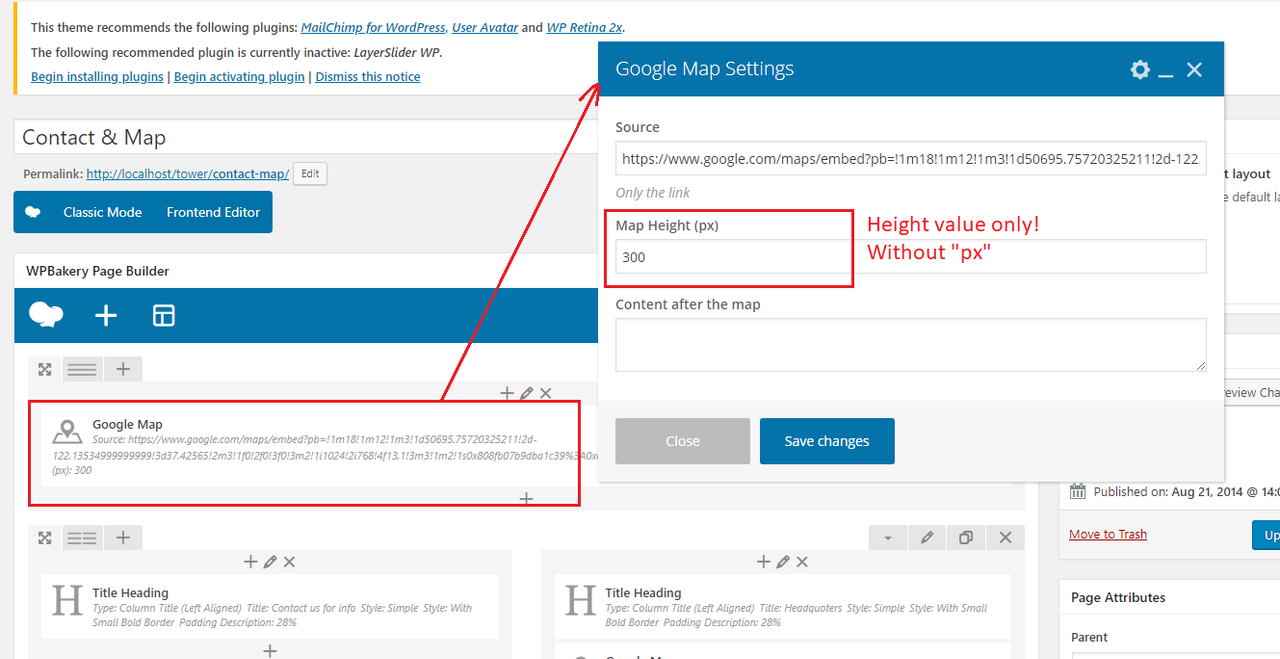
Task: Dismiss this notice link
Action: click(x=368, y=77)
